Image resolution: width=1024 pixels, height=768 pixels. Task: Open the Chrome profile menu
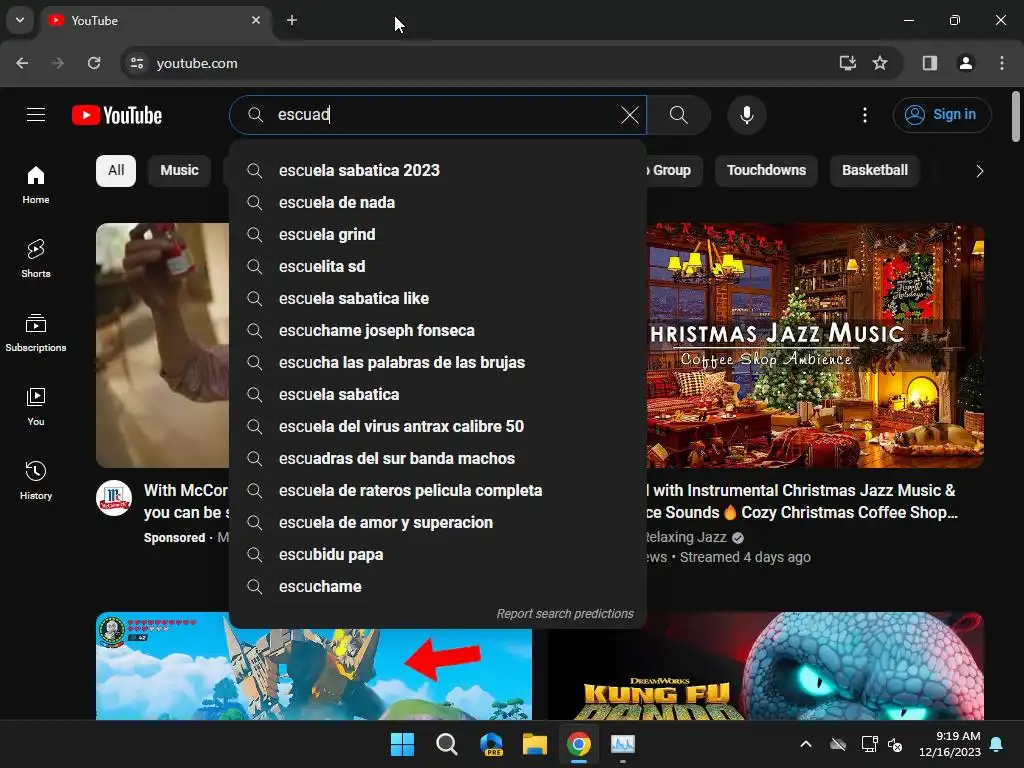tap(966, 63)
